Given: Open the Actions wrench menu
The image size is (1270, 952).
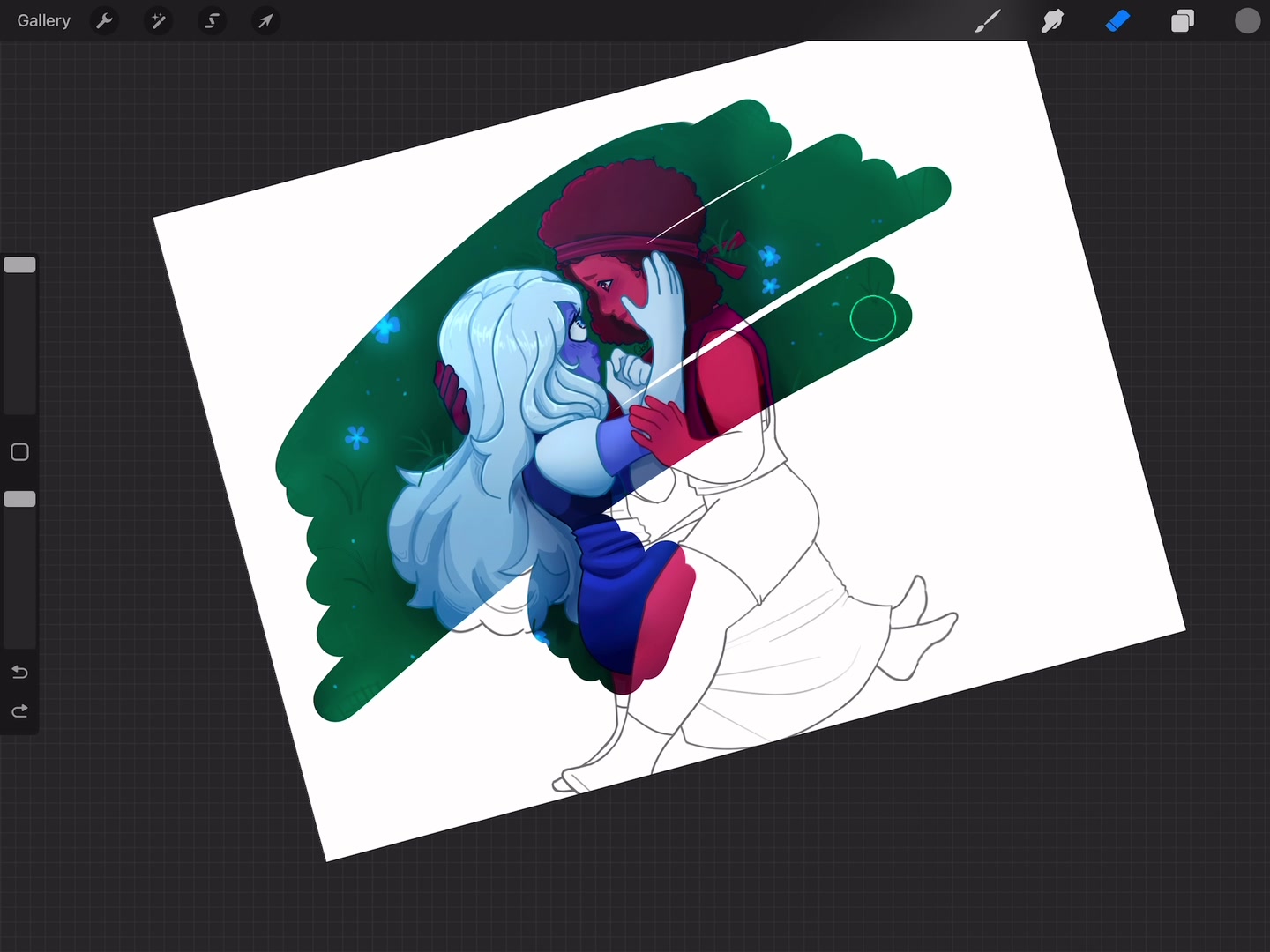Looking at the screenshot, I should tap(104, 20).
